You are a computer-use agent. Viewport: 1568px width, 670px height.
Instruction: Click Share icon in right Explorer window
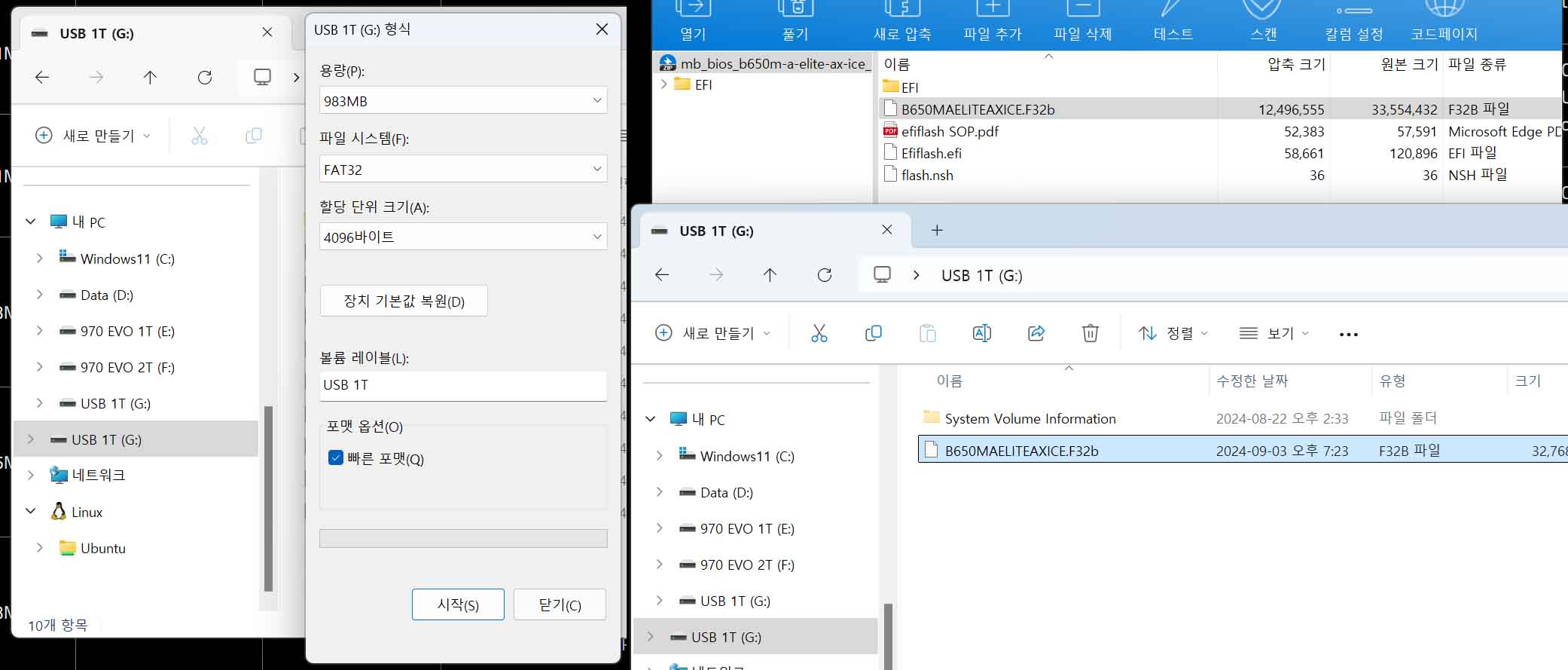(1036, 333)
